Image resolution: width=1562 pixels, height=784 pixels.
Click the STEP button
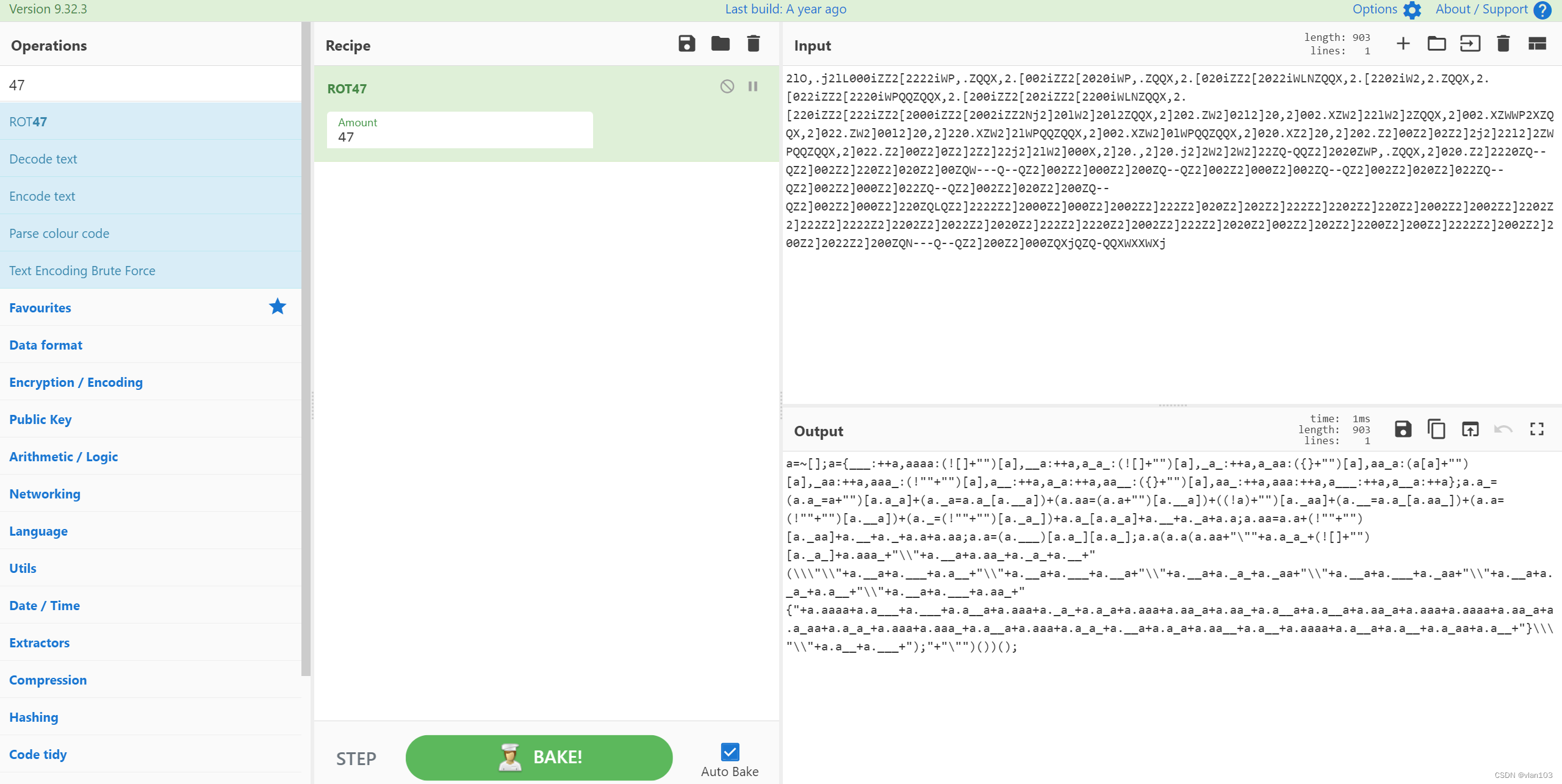[x=356, y=758]
